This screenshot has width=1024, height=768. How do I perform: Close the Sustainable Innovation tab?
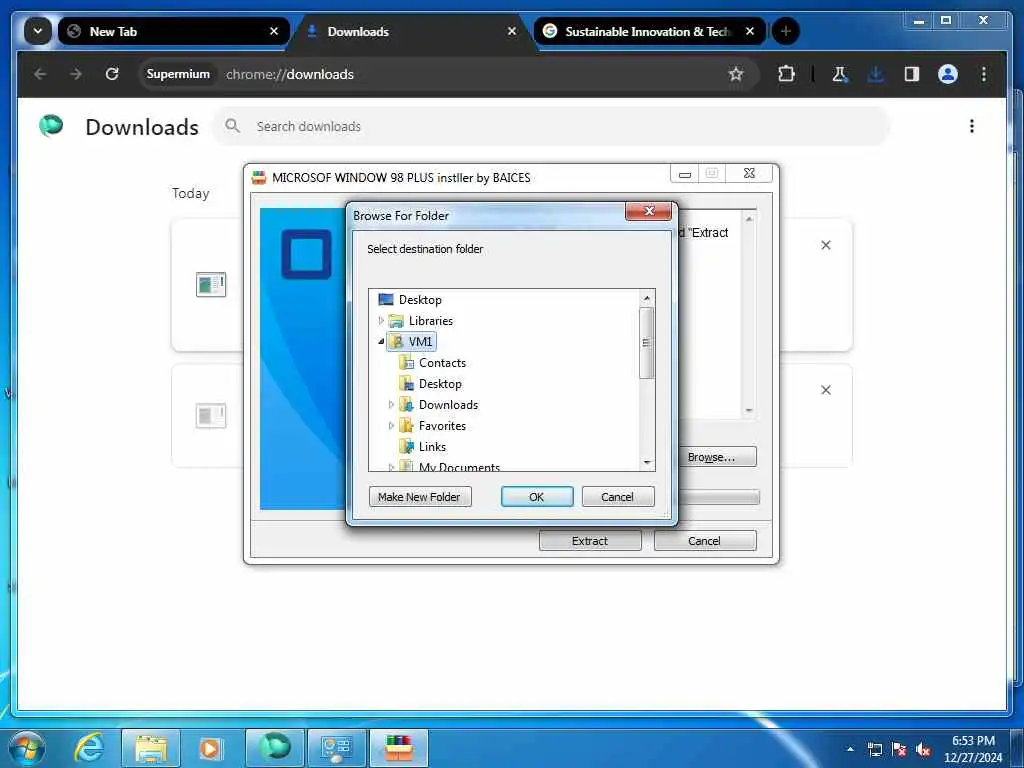click(x=750, y=31)
